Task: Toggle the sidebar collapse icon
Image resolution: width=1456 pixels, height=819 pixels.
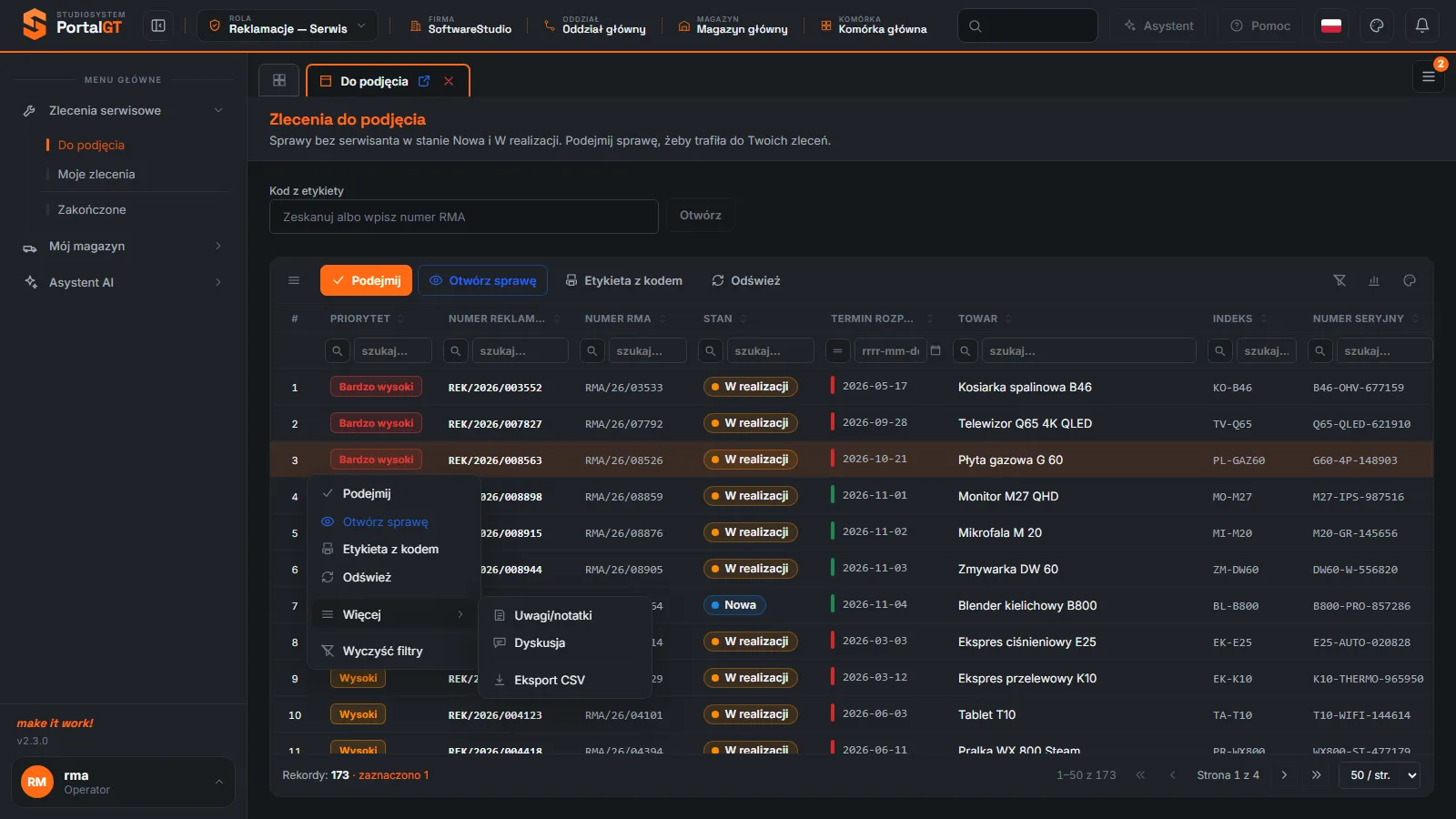Action: [x=158, y=25]
